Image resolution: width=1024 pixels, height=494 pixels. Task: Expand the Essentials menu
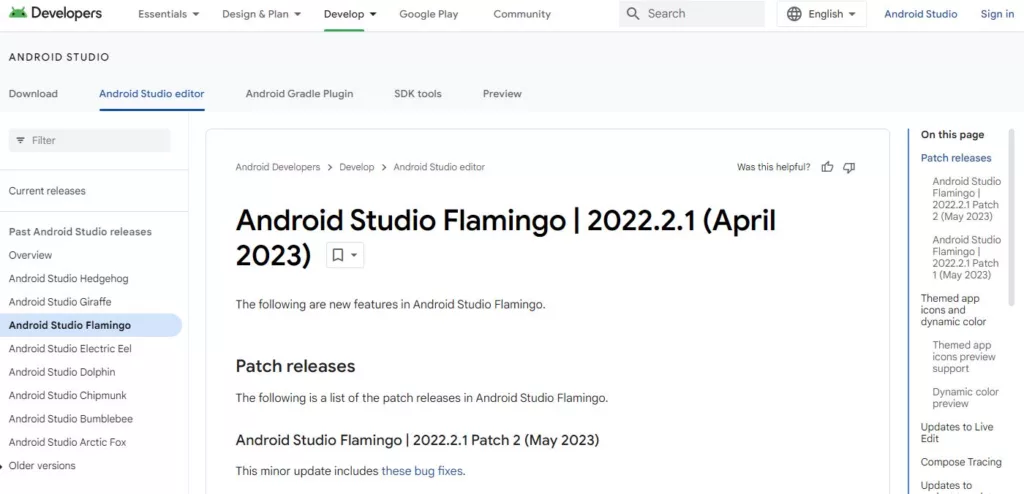[168, 14]
